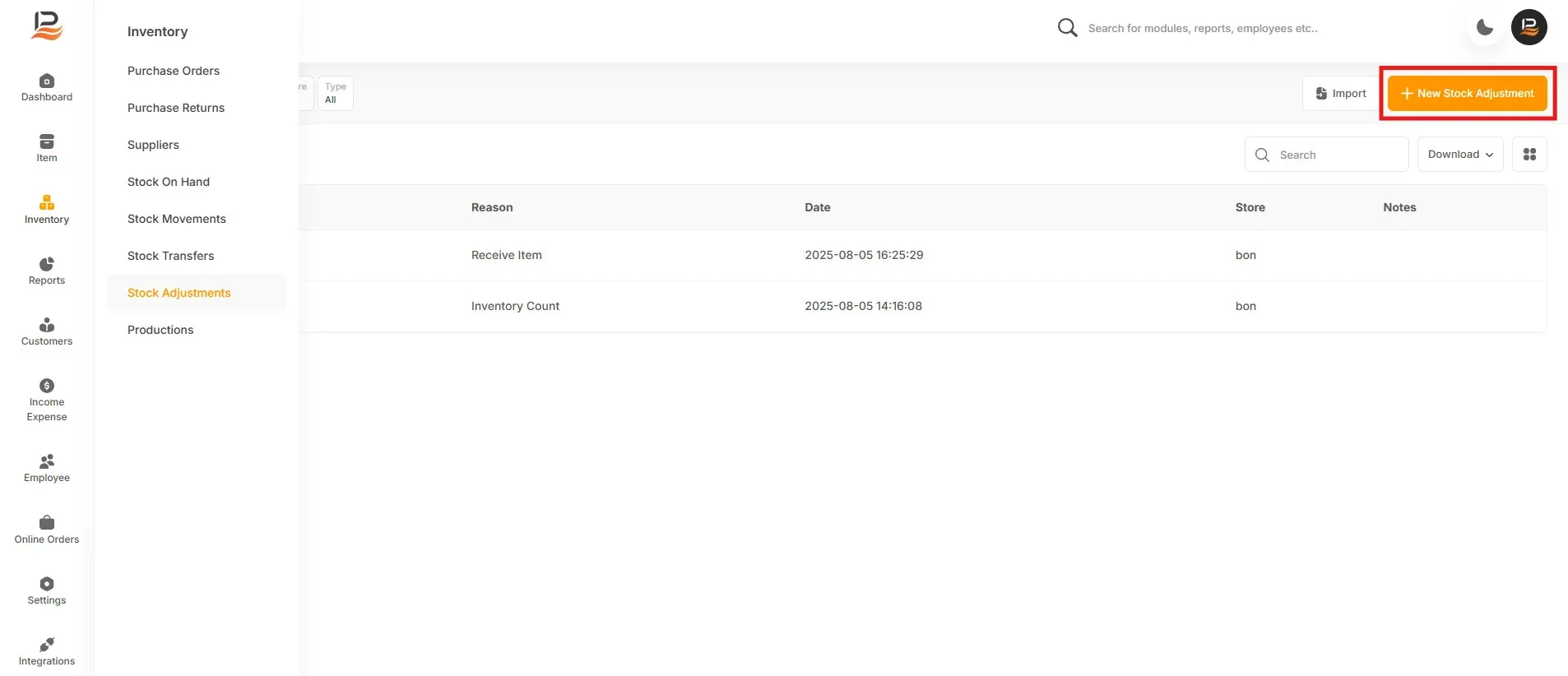Screen dimensions: 1568x676
Task: Open the Income Expense icon
Action: (x=47, y=386)
